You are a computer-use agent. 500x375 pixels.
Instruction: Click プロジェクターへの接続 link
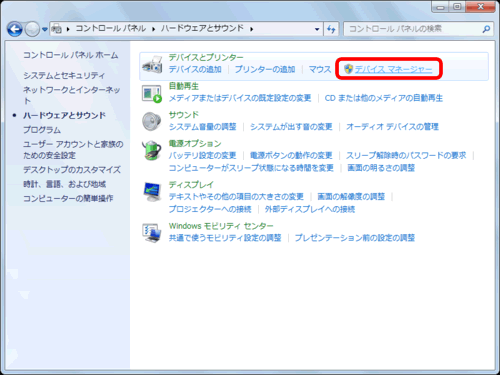click(x=210, y=209)
